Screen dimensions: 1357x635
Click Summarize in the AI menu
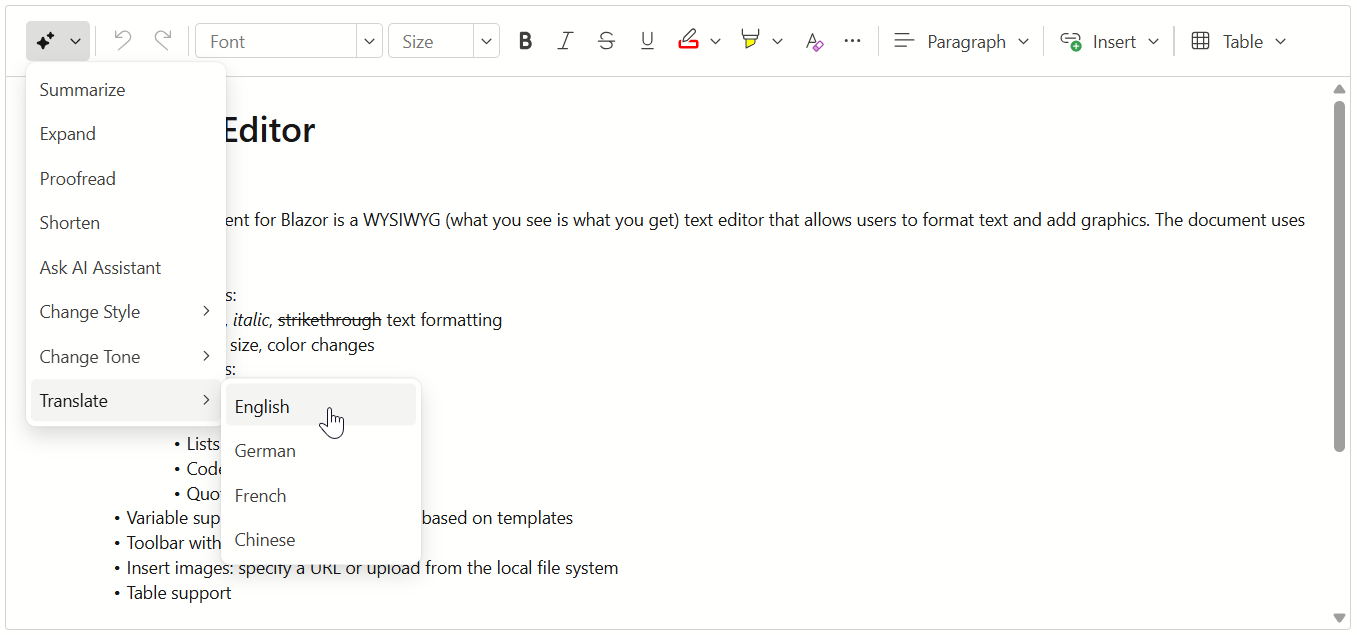tap(82, 90)
